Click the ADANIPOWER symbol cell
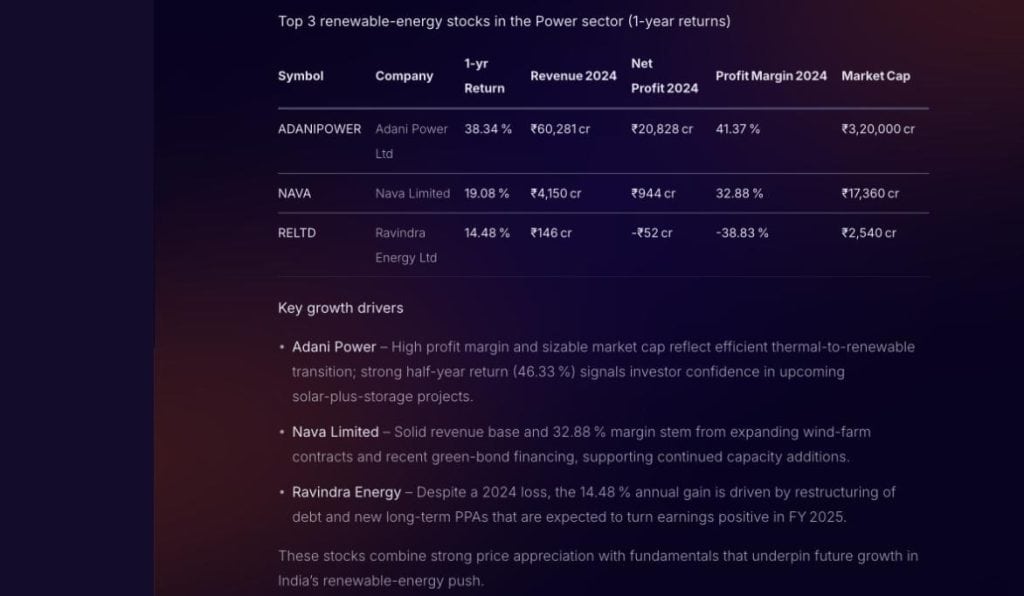Viewport: 1024px width, 596px height. coord(319,129)
